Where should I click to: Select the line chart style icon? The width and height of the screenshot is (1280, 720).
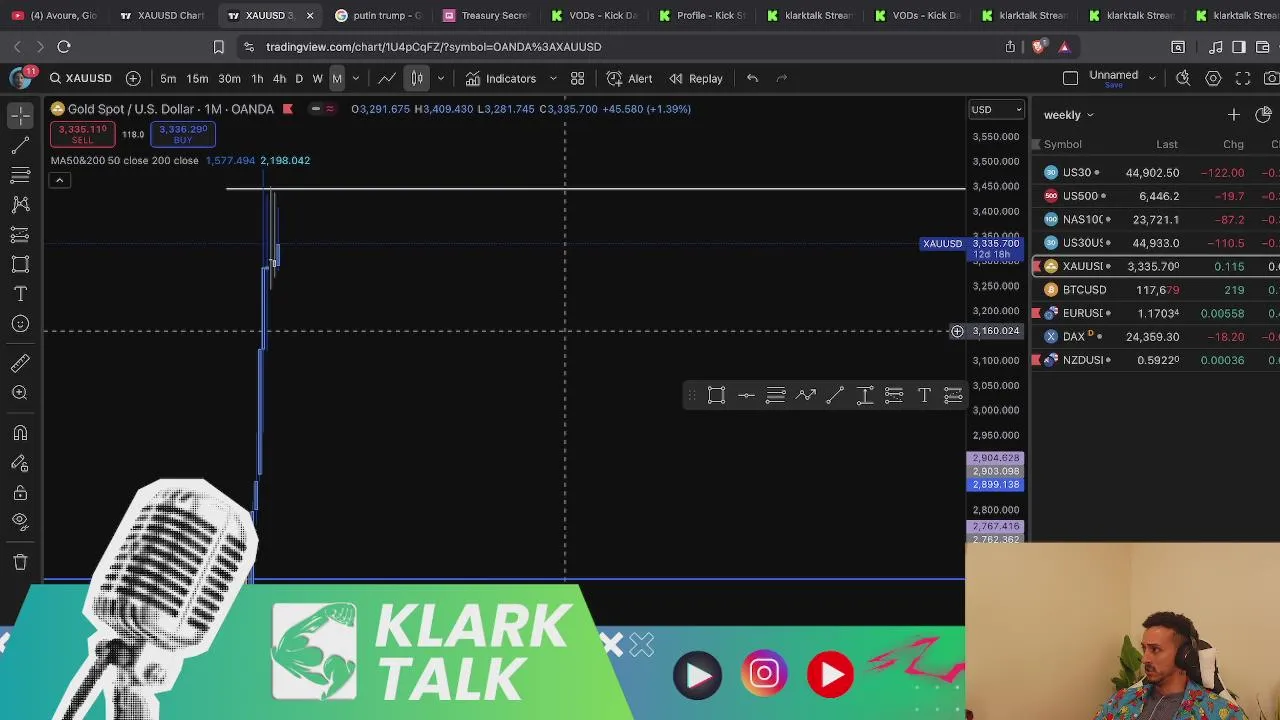pos(387,78)
